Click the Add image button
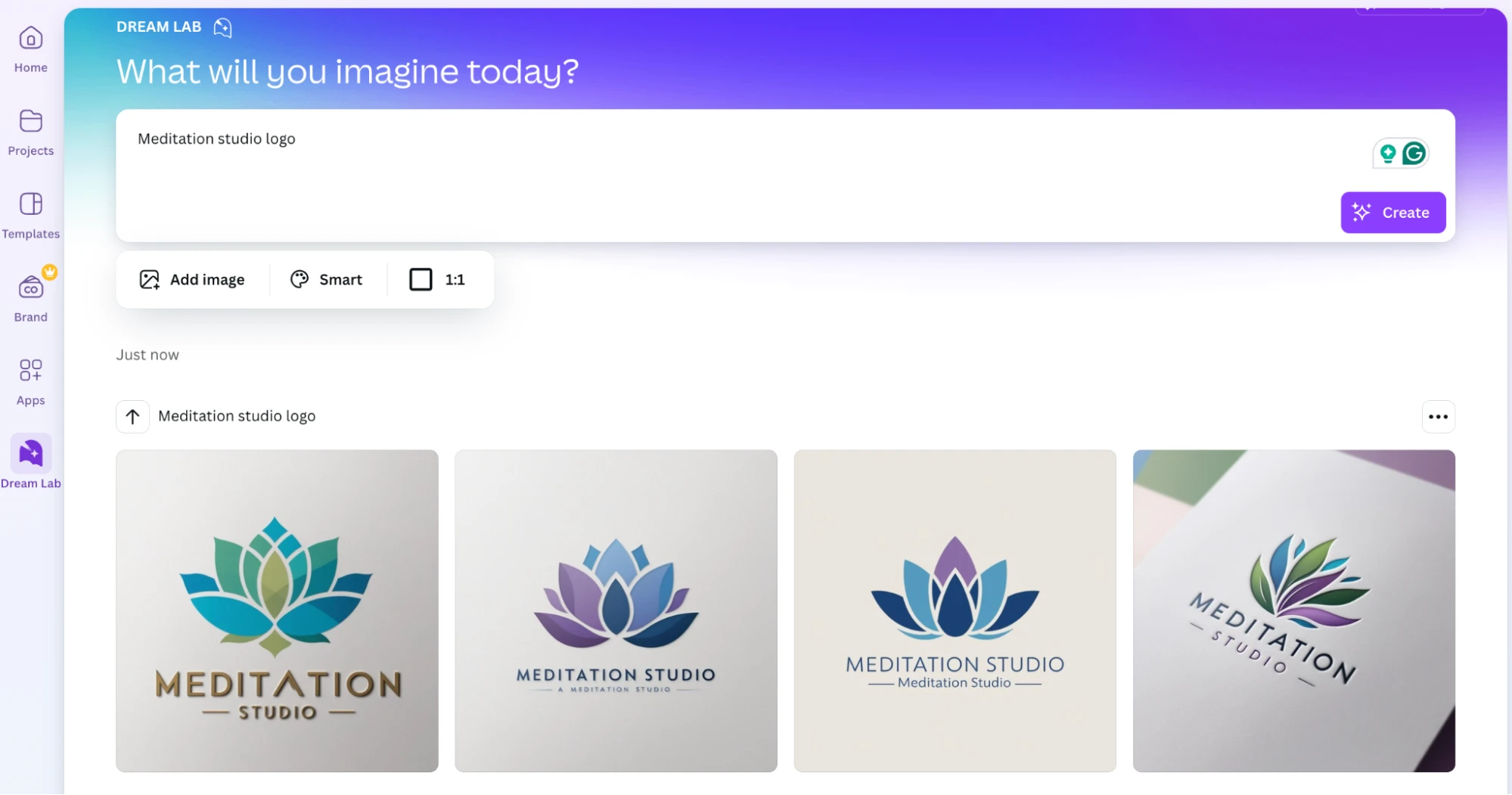Viewport: 1512px width, 795px height. [192, 280]
